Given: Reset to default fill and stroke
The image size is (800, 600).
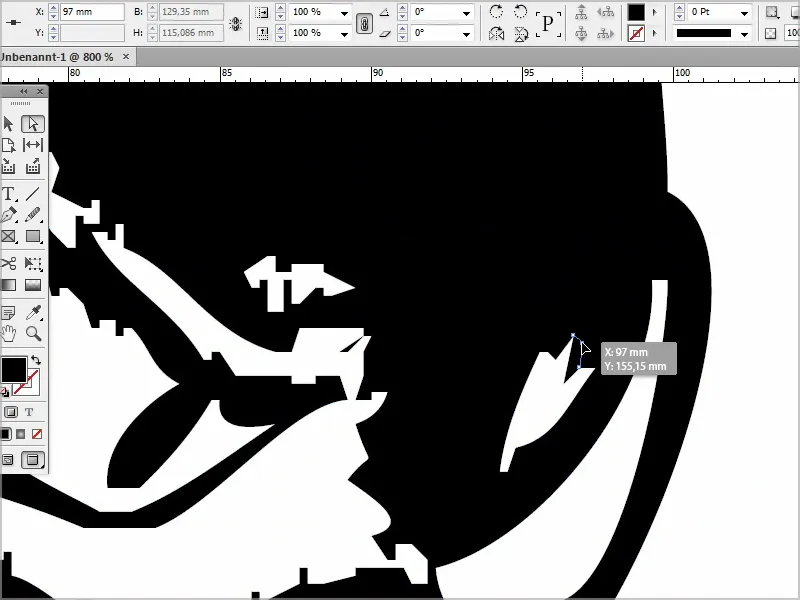Looking at the screenshot, I should (5, 392).
